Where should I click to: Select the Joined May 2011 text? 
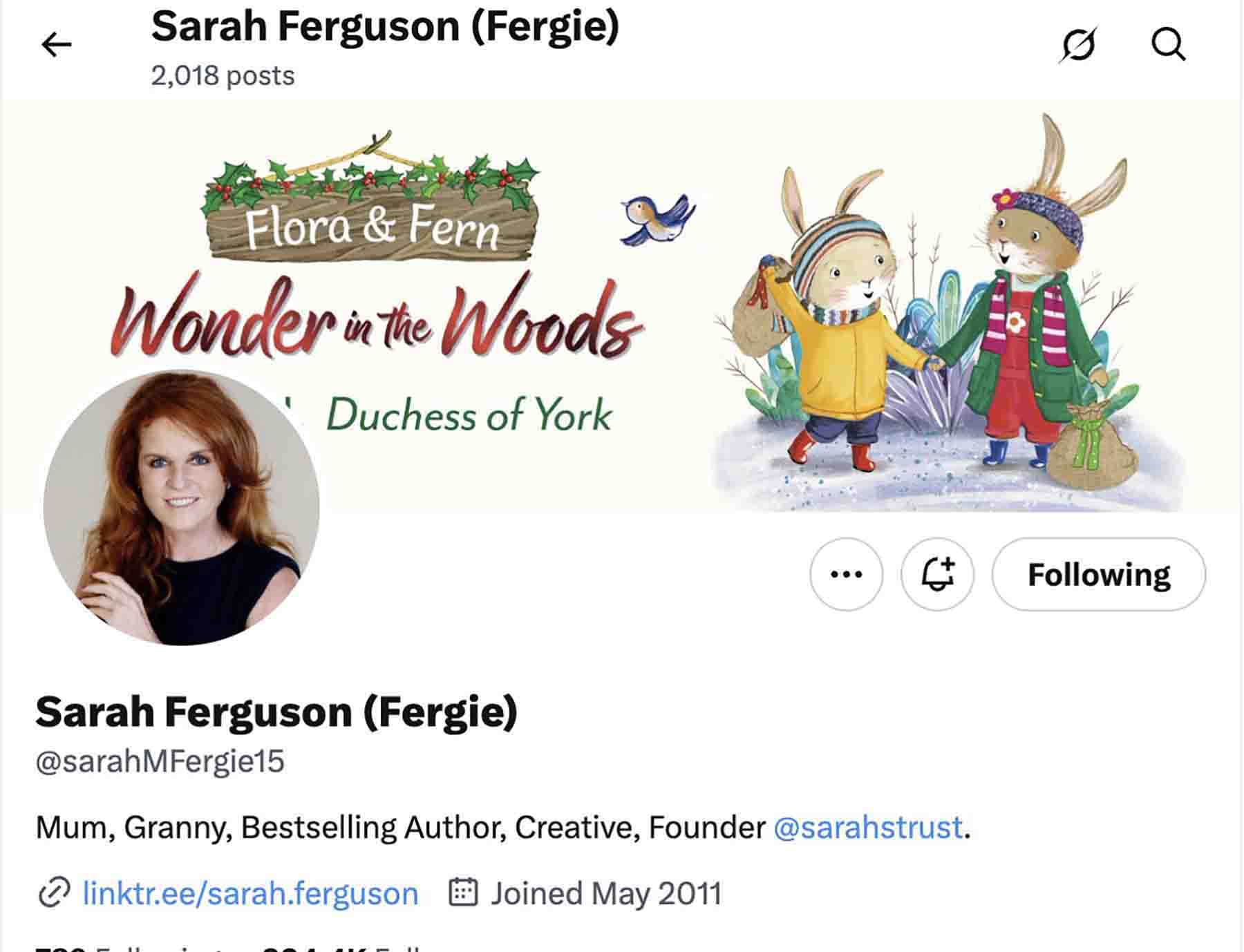[x=606, y=893]
